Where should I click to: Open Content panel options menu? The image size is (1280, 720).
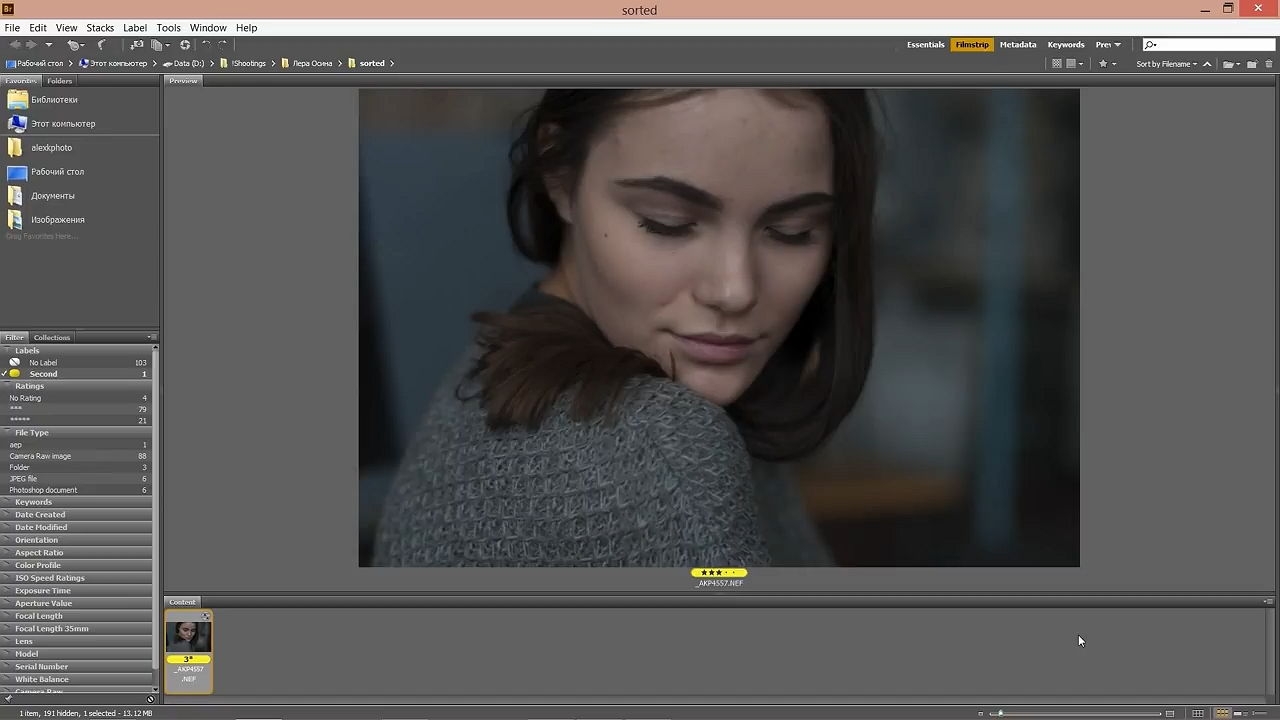coord(1268,602)
